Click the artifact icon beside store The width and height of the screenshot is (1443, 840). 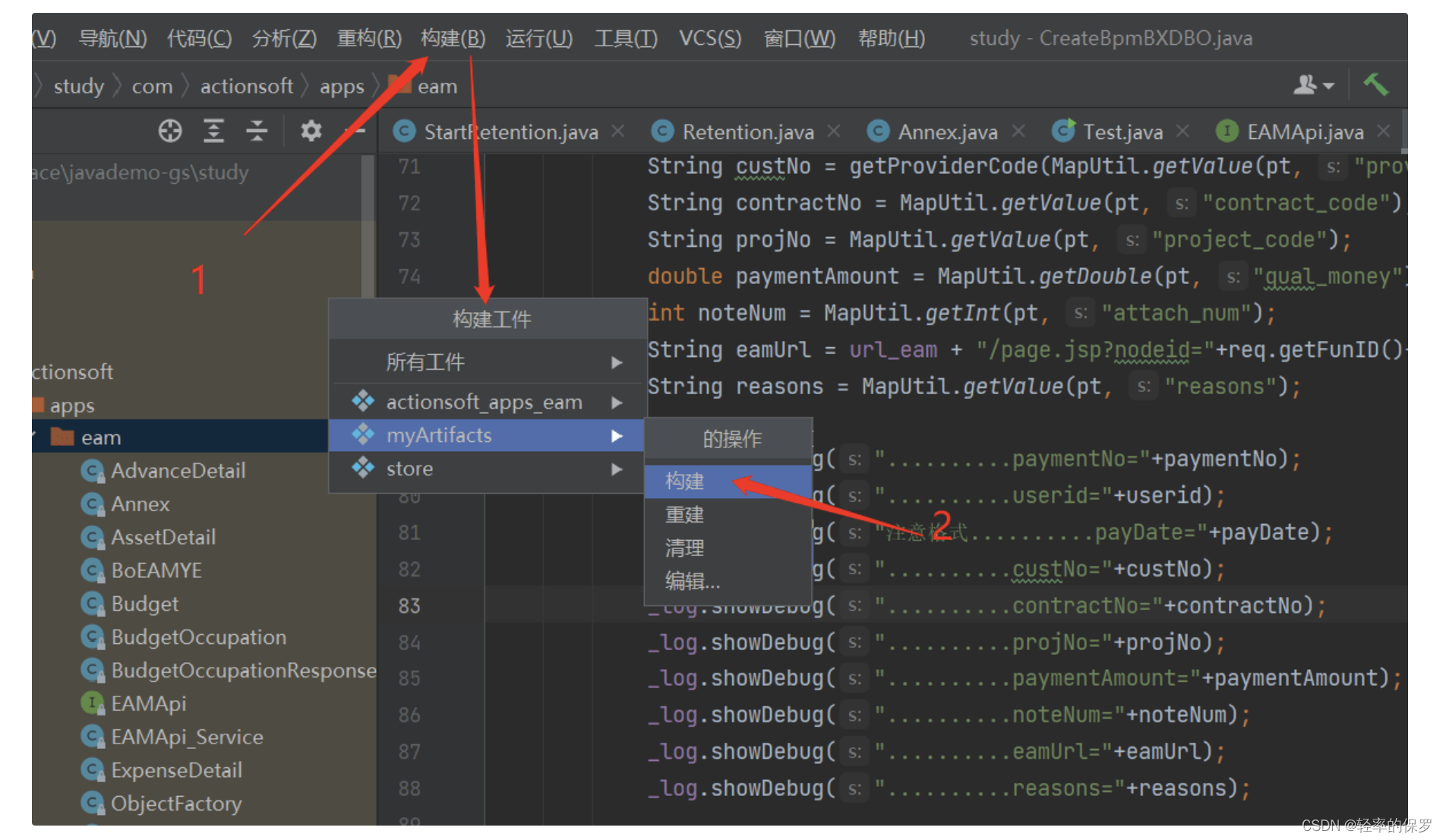pyautogui.click(x=363, y=468)
